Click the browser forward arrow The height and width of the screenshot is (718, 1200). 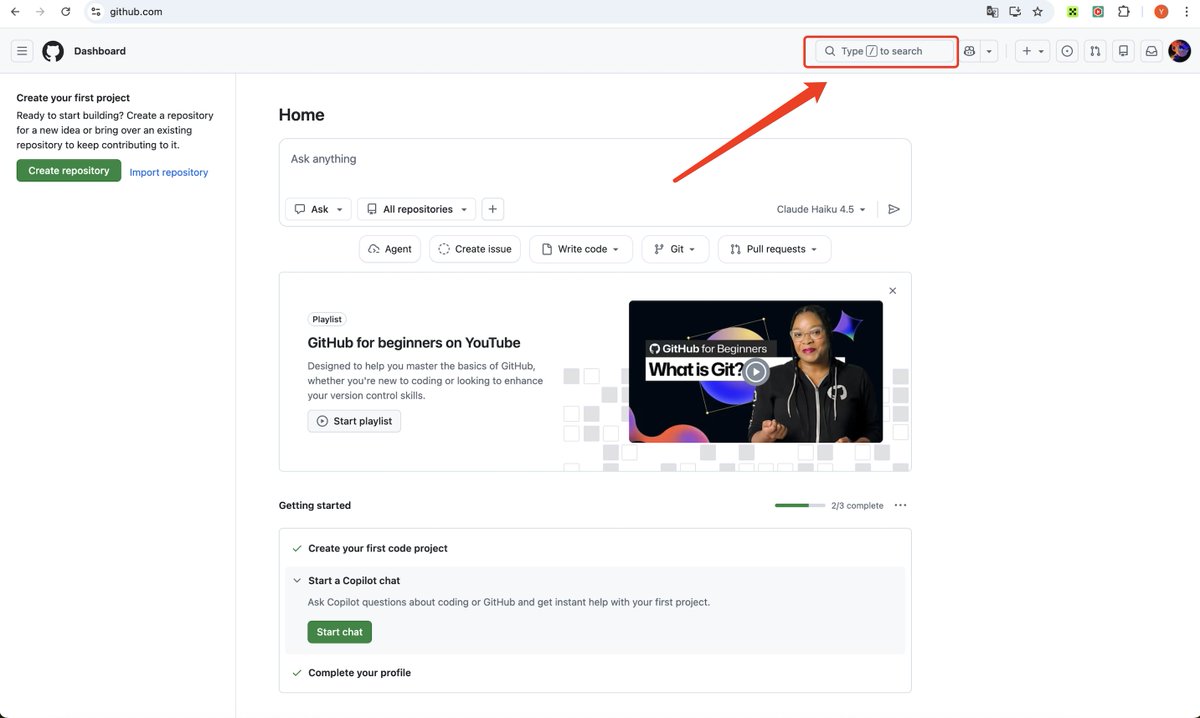40,12
